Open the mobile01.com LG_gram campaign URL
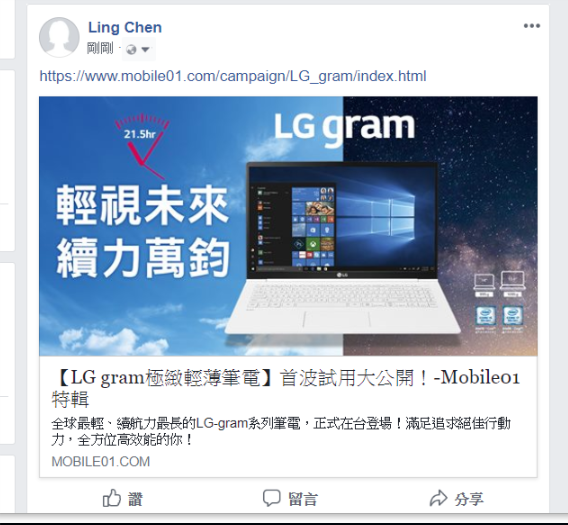Image resolution: width=568 pixels, height=525 pixels. click(x=233, y=76)
